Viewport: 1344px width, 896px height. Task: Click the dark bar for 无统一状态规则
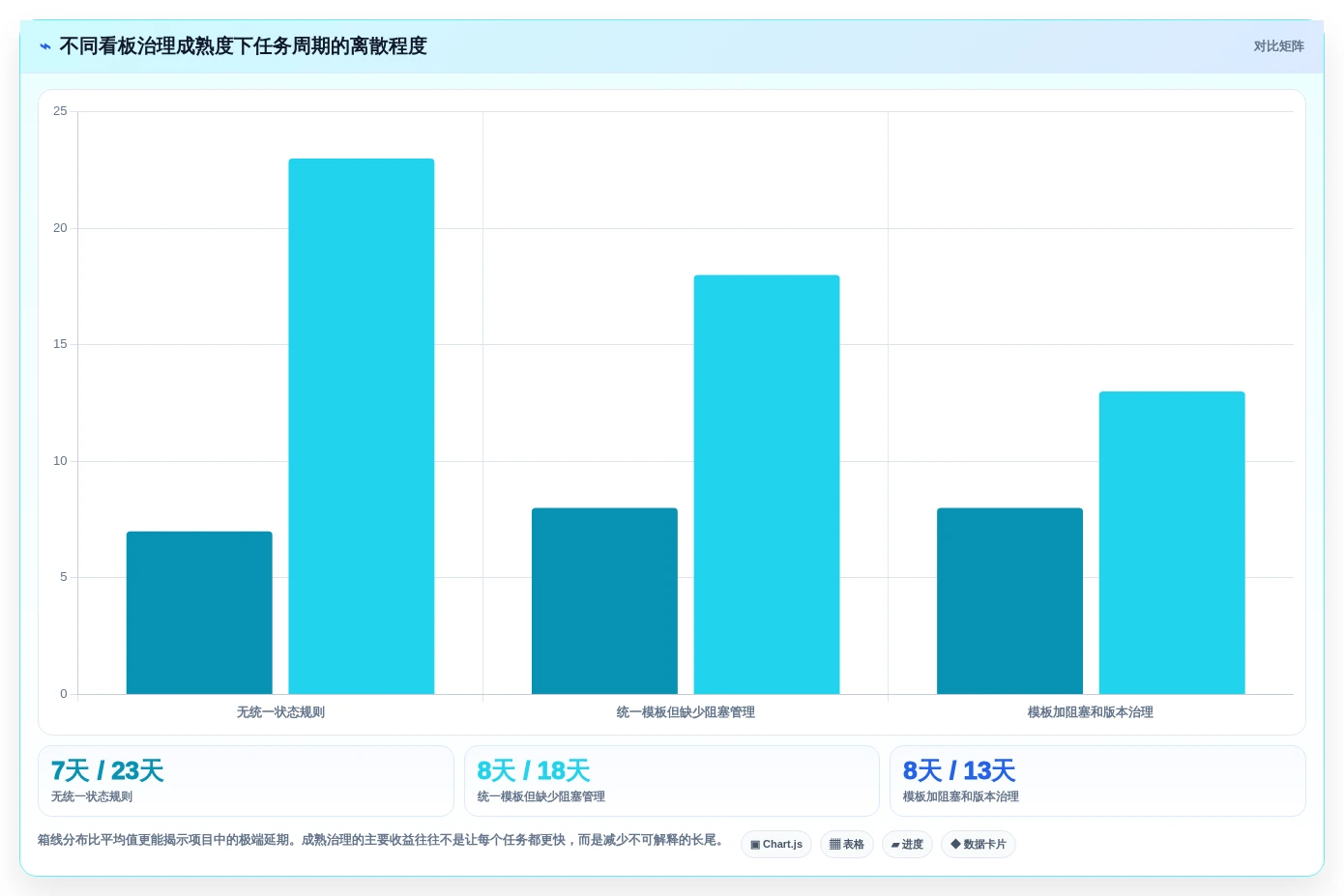click(x=199, y=613)
